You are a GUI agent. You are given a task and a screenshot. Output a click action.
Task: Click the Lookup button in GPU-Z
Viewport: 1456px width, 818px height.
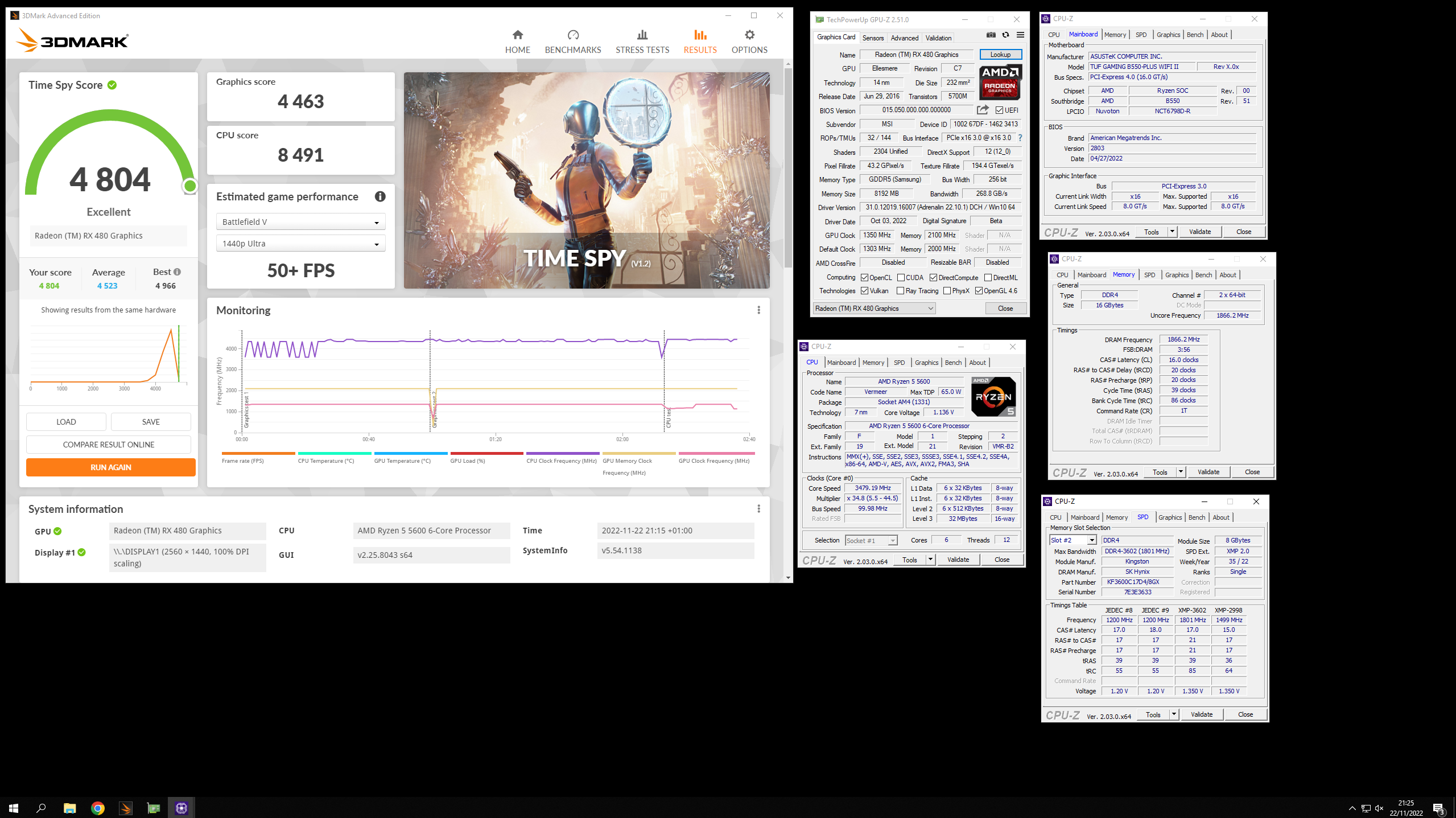click(1000, 55)
